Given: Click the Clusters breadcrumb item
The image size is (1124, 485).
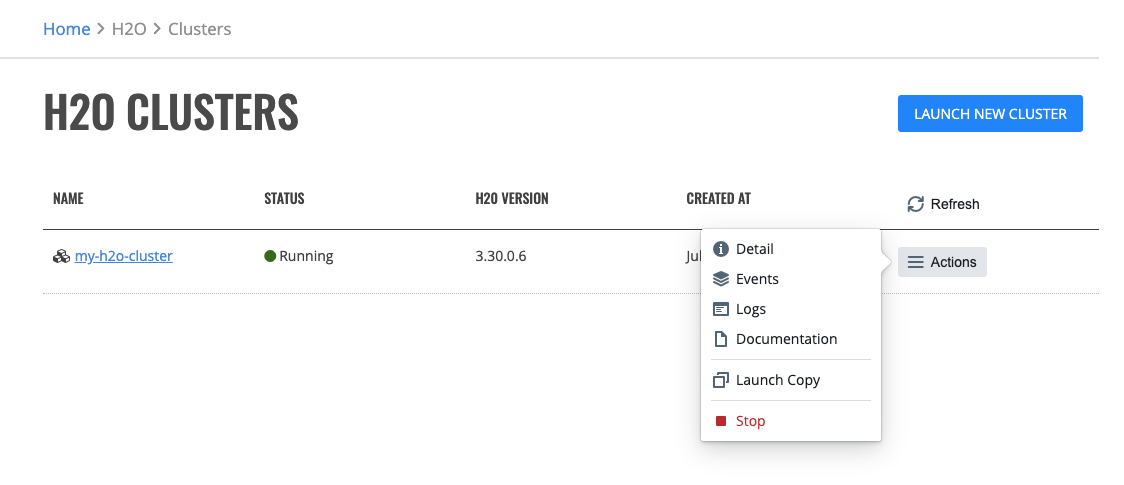Looking at the screenshot, I should (x=199, y=29).
